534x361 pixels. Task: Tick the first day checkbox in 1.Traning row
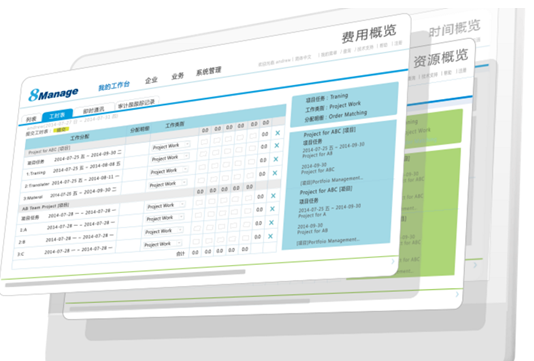point(204,154)
